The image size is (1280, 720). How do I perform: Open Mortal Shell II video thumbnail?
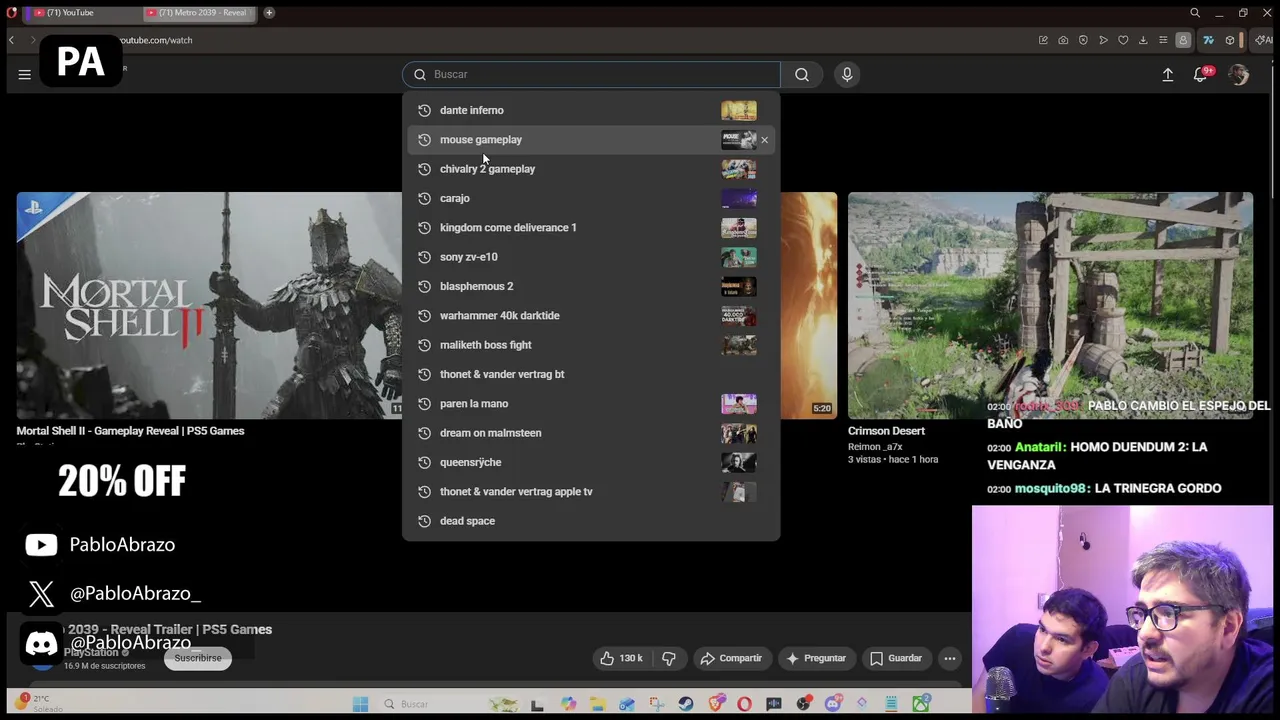click(x=209, y=305)
